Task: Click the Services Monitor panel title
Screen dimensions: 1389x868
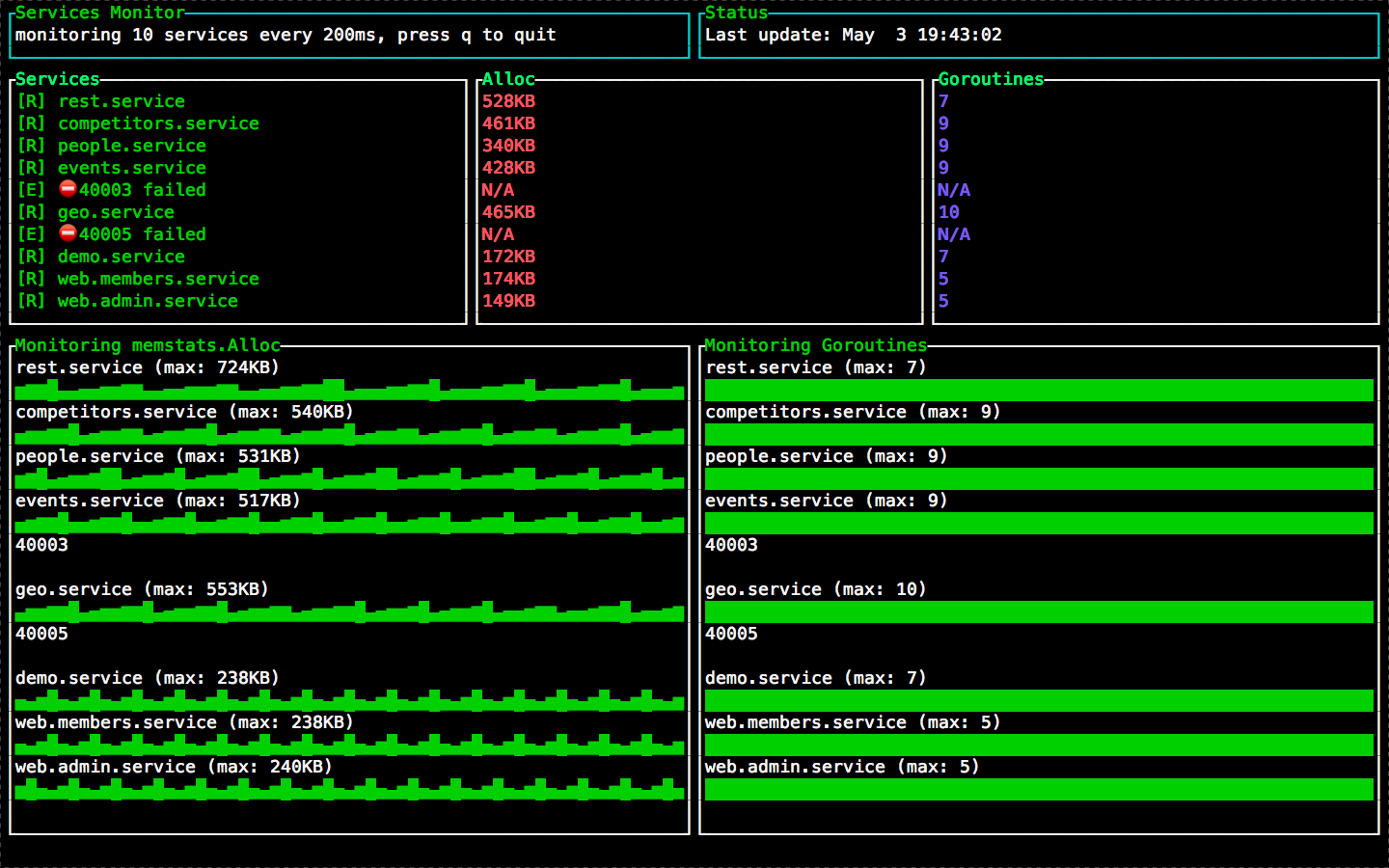Action: pos(100,13)
